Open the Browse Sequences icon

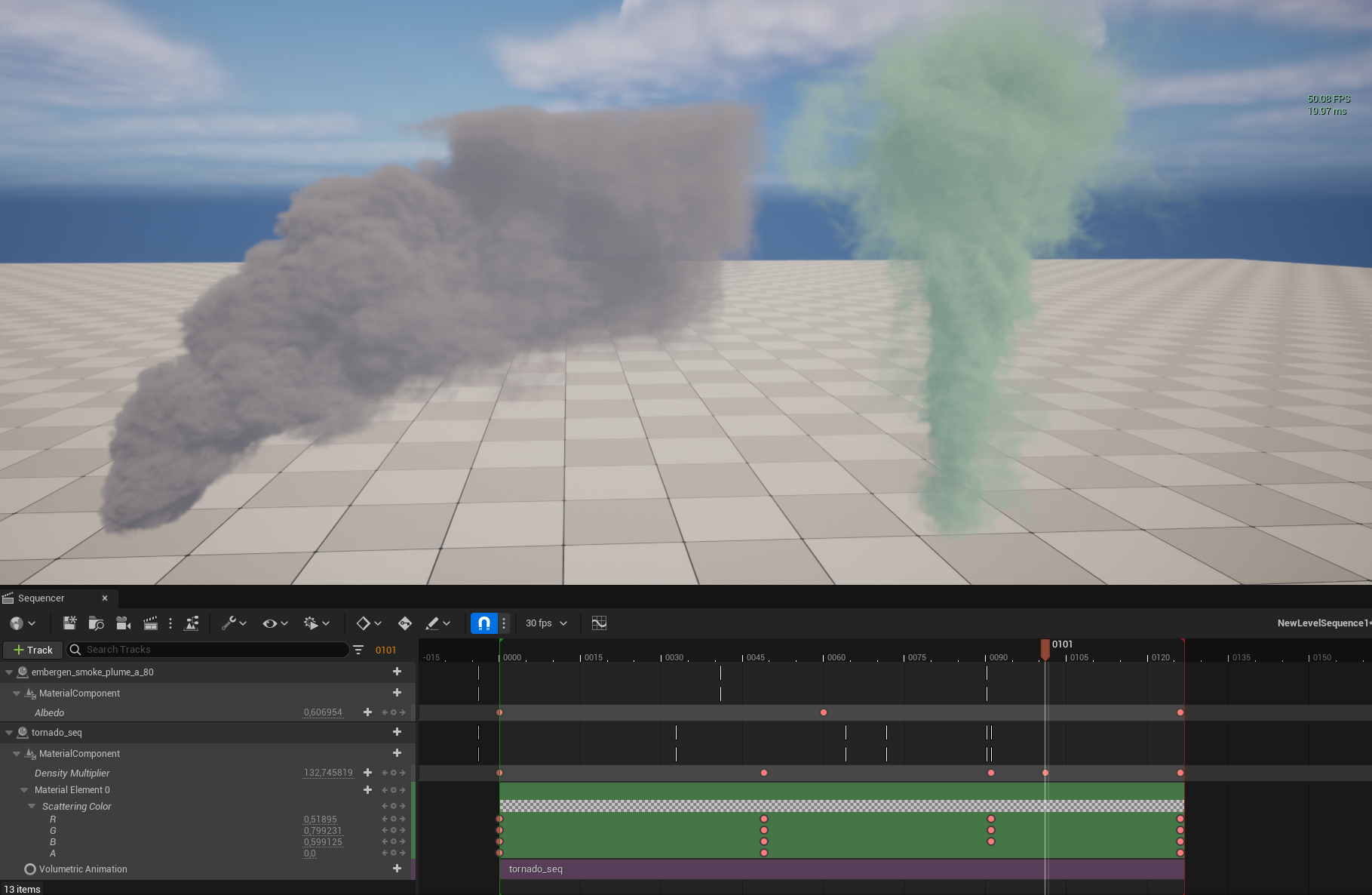(94, 623)
